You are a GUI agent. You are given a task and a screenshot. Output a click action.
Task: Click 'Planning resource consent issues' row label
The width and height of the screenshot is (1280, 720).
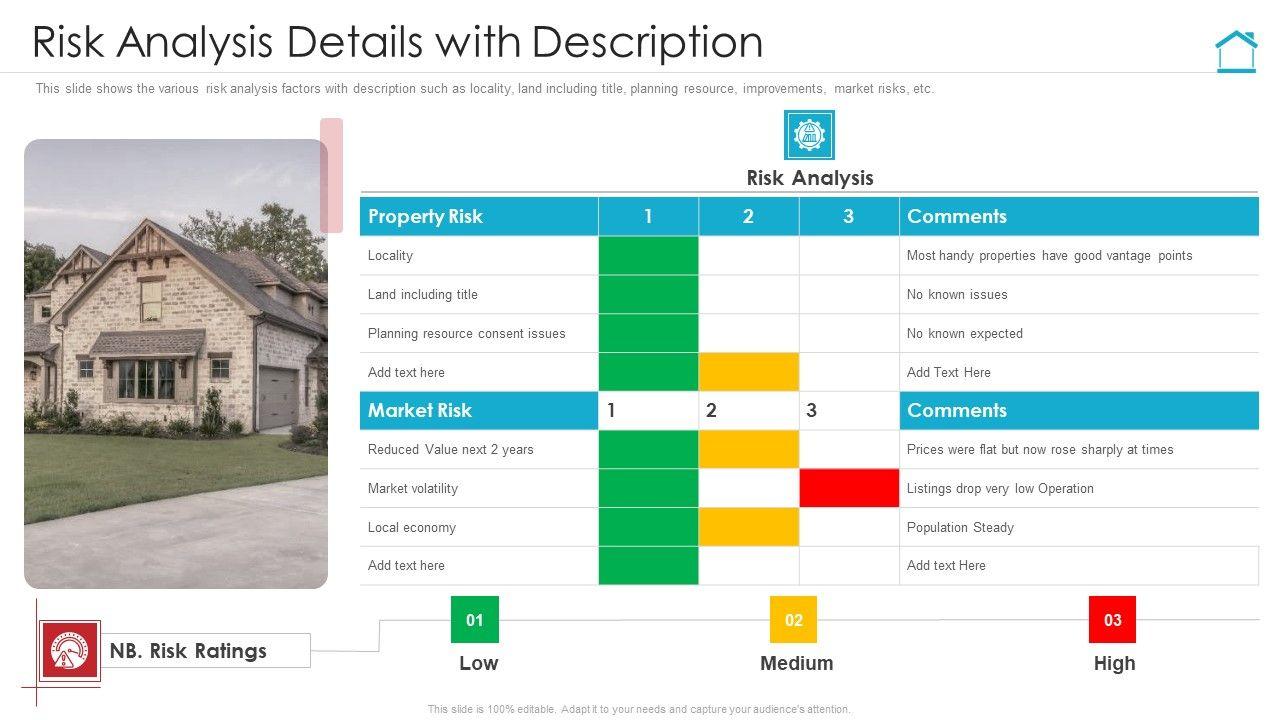coord(466,333)
